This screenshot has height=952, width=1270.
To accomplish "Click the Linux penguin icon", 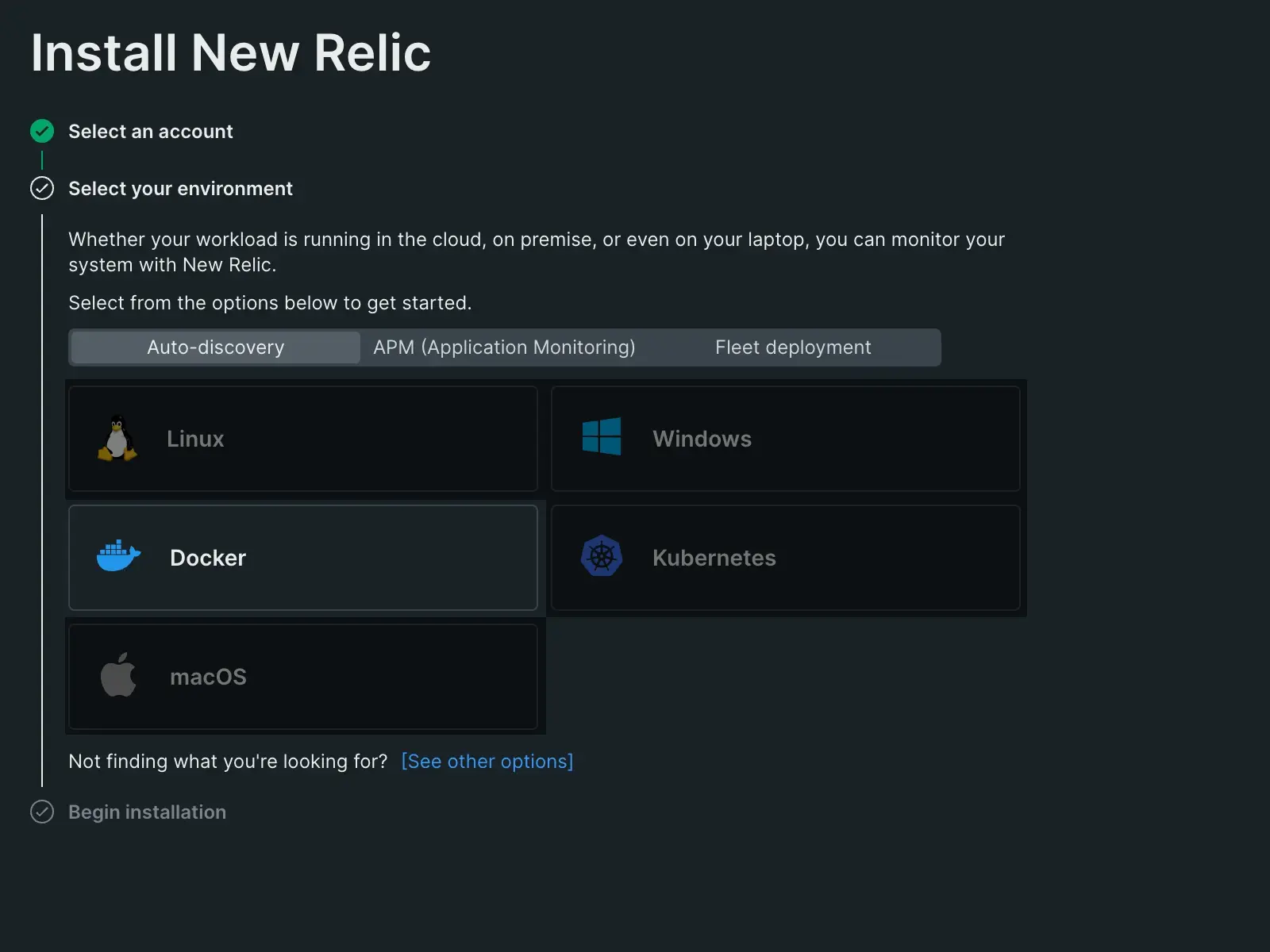I will pyautogui.click(x=117, y=439).
